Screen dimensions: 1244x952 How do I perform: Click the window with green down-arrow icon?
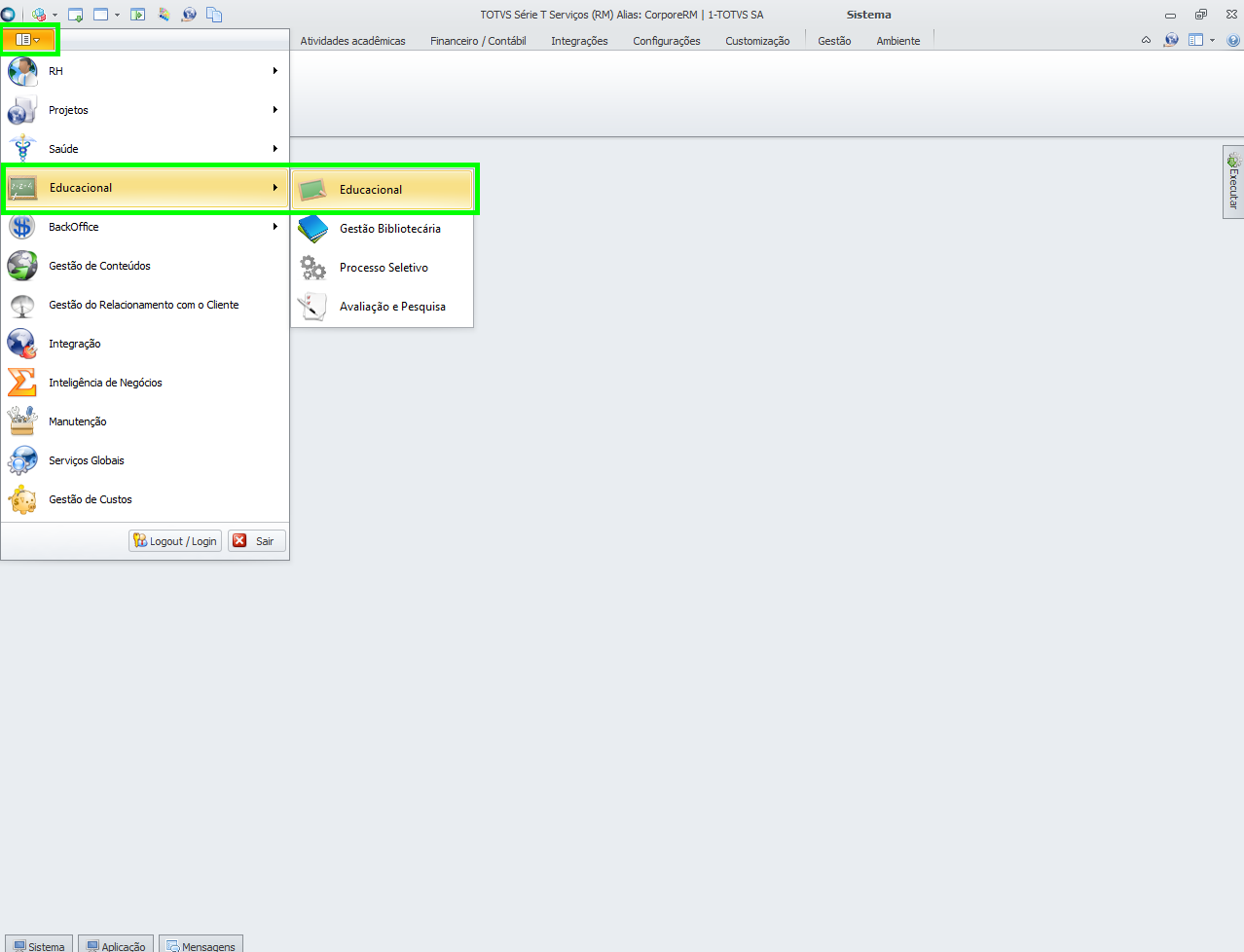pyautogui.click(x=75, y=15)
